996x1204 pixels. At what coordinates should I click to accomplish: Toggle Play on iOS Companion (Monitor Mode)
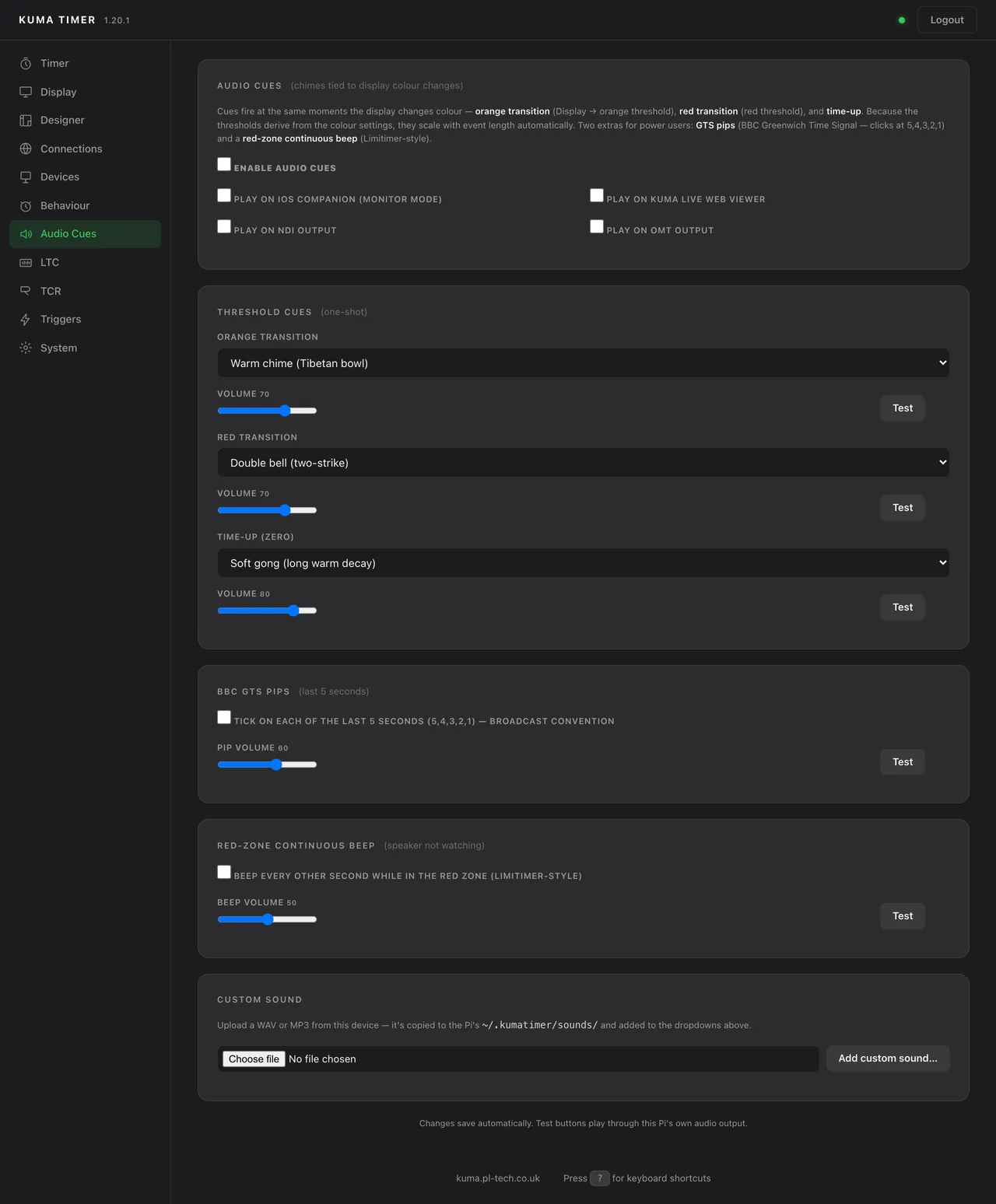(x=224, y=195)
